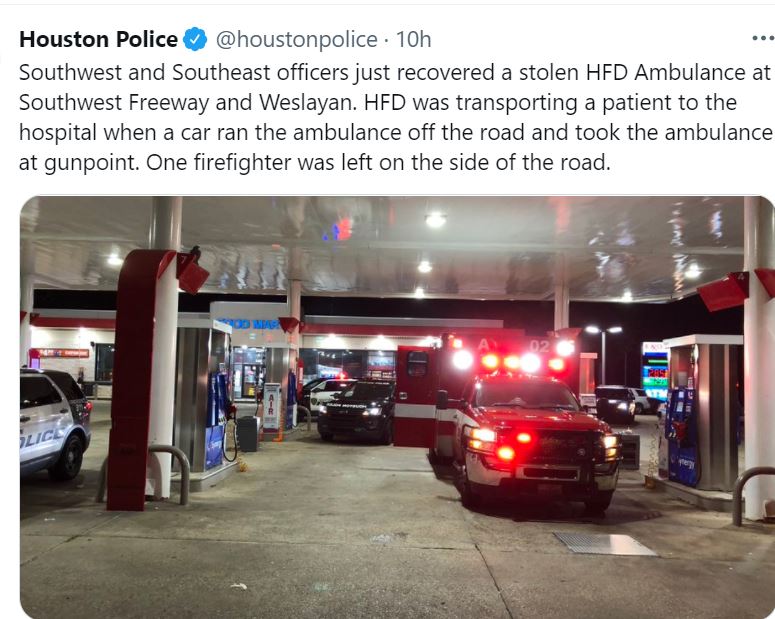Screen dimensions: 775x619
Task: Click the storm drain grate on pavement
Action: click(x=604, y=544)
